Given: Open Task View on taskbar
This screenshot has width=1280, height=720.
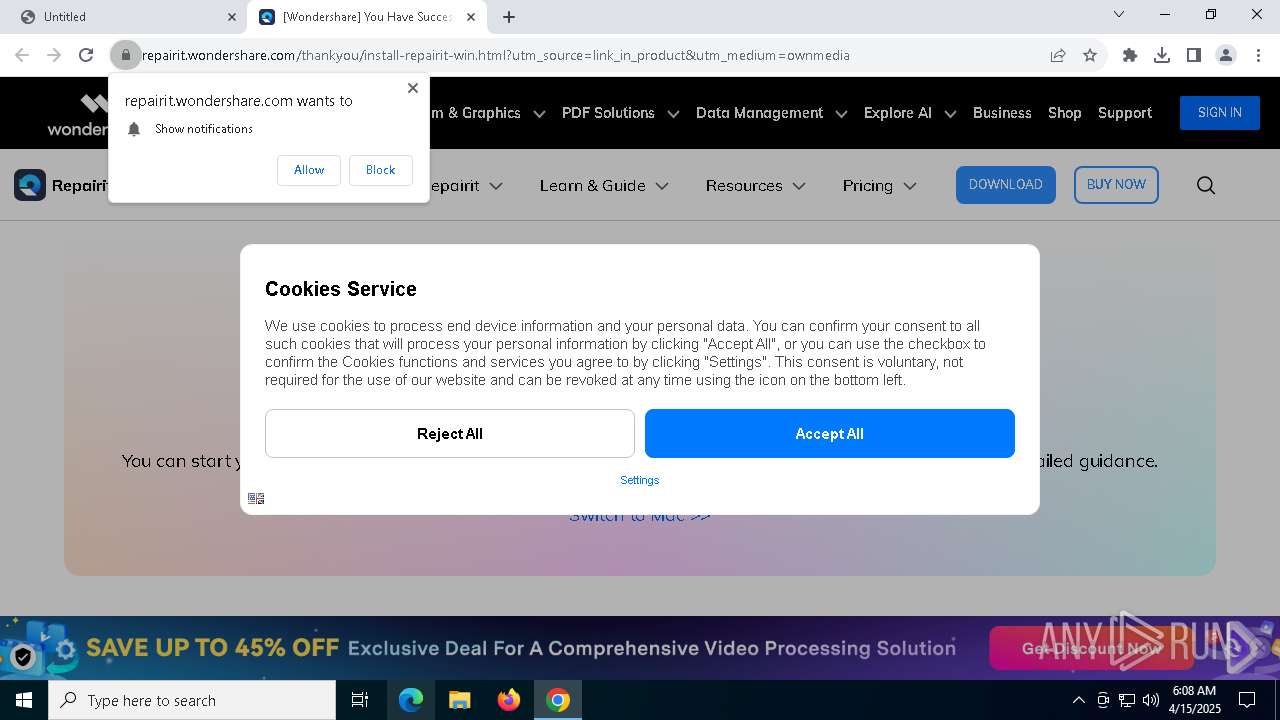Looking at the screenshot, I should pyautogui.click(x=360, y=700).
